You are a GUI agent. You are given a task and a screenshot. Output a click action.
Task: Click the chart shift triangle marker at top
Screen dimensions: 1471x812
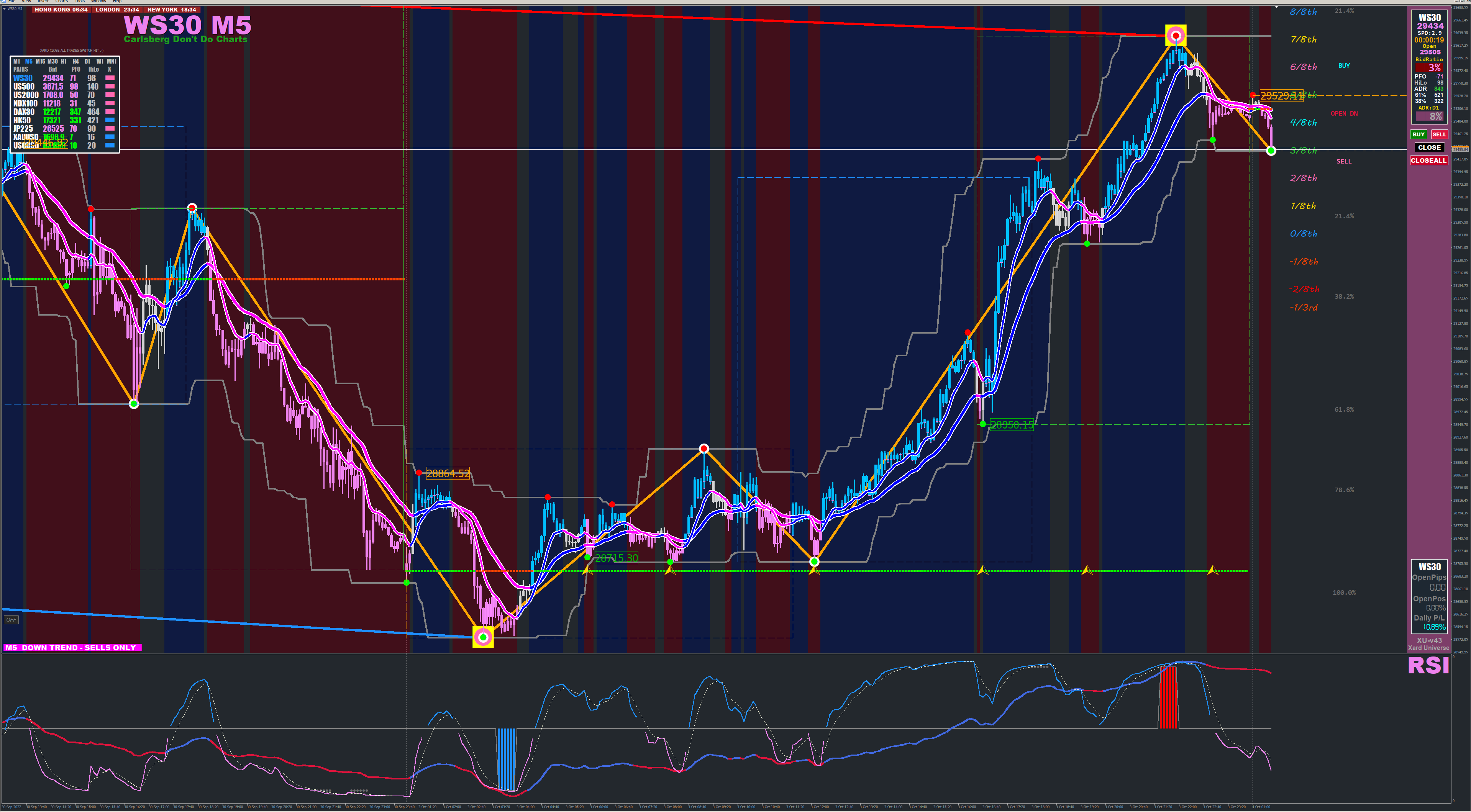click(x=1276, y=7)
